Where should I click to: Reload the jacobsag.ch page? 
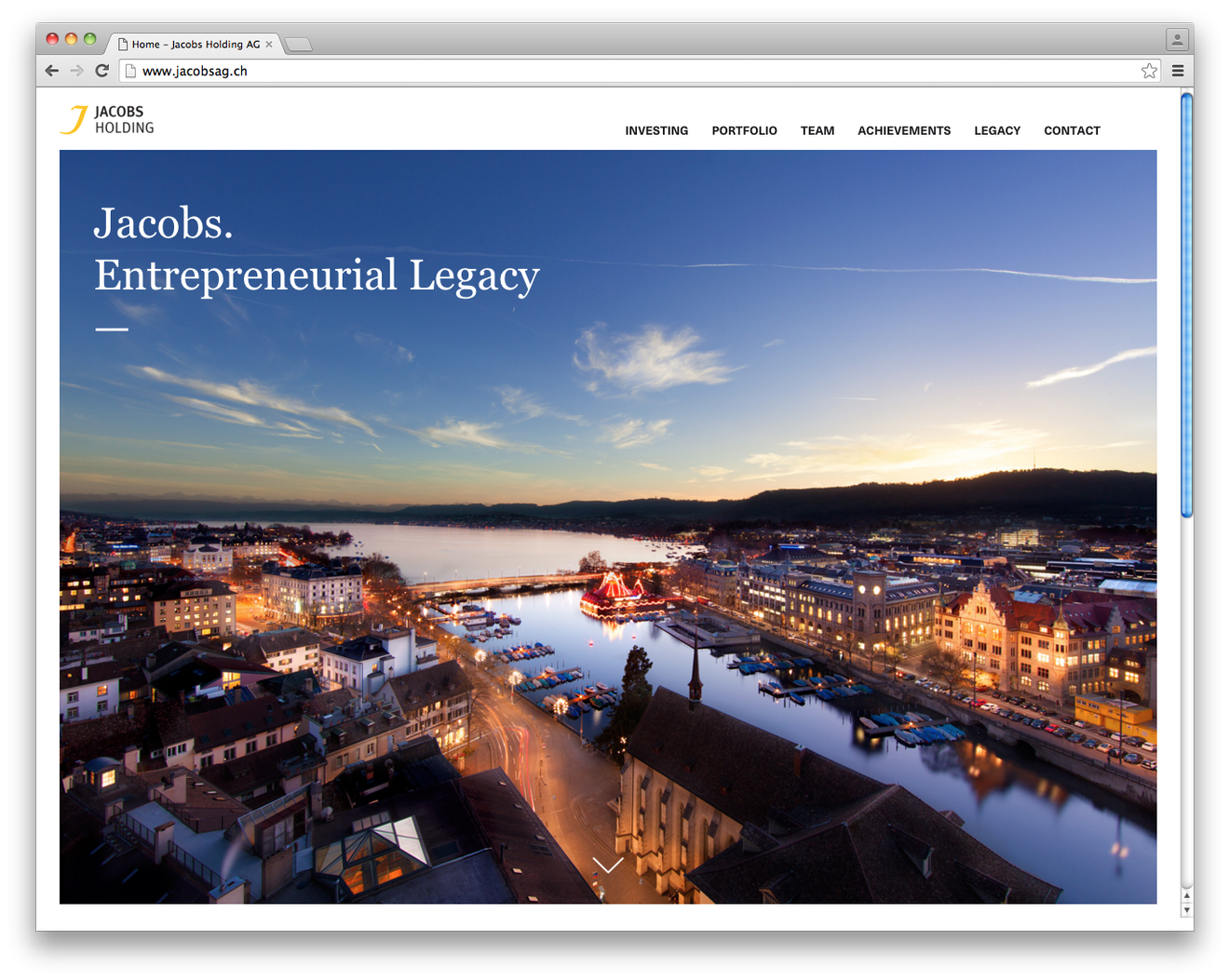click(x=102, y=71)
